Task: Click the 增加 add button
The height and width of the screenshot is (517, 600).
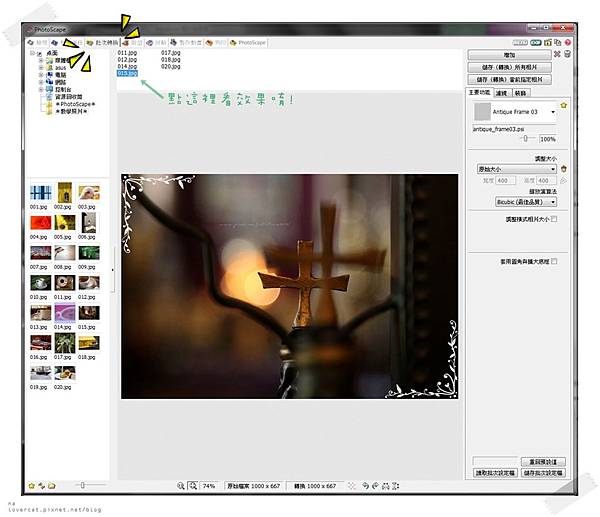Action: (509, 55)
